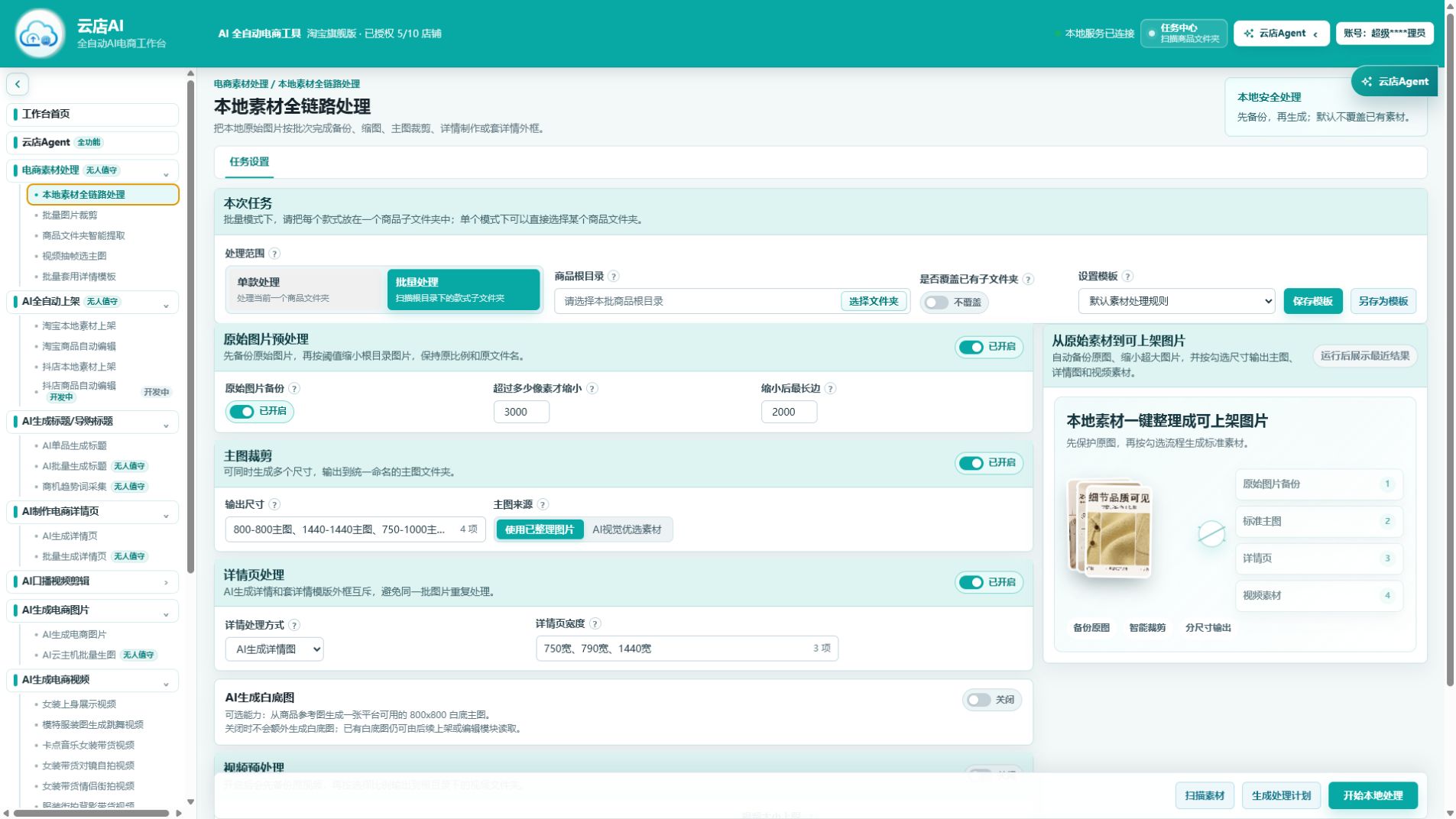This screenshot has height=819, width=1456.
Task: Open the 输出尺寸 multi-select list
Action: tap(355, 529)
